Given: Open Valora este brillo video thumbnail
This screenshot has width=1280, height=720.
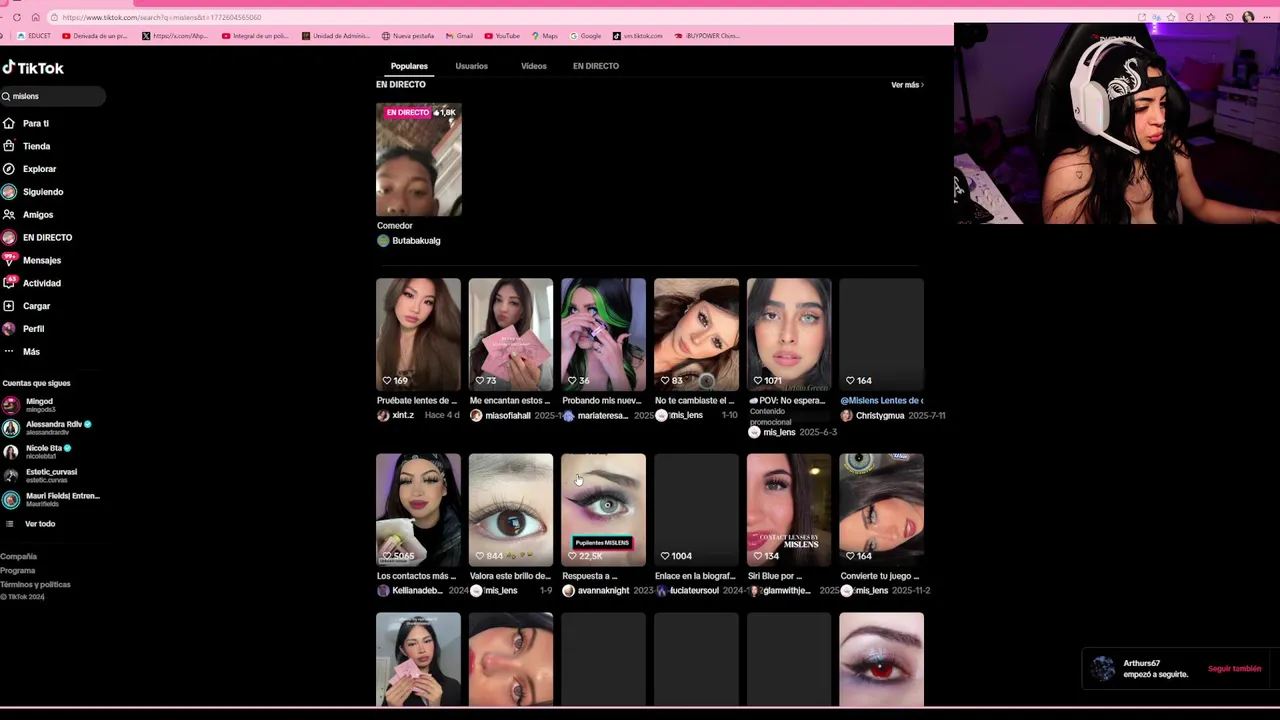Looking at the screenshot, I should pyautogui.click(x=511, y=510).
